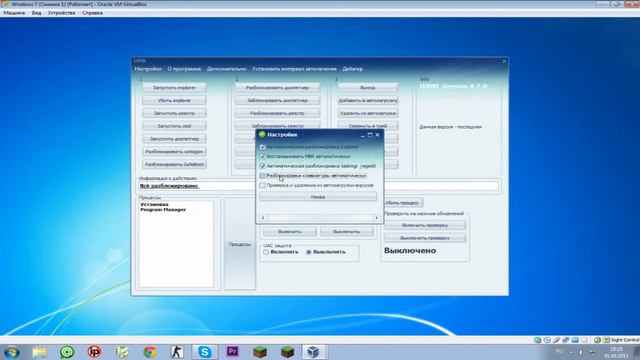Click the settings dialog scrollbar right arrow
This screenshot has width=640, height=360.
coord(377,218)
